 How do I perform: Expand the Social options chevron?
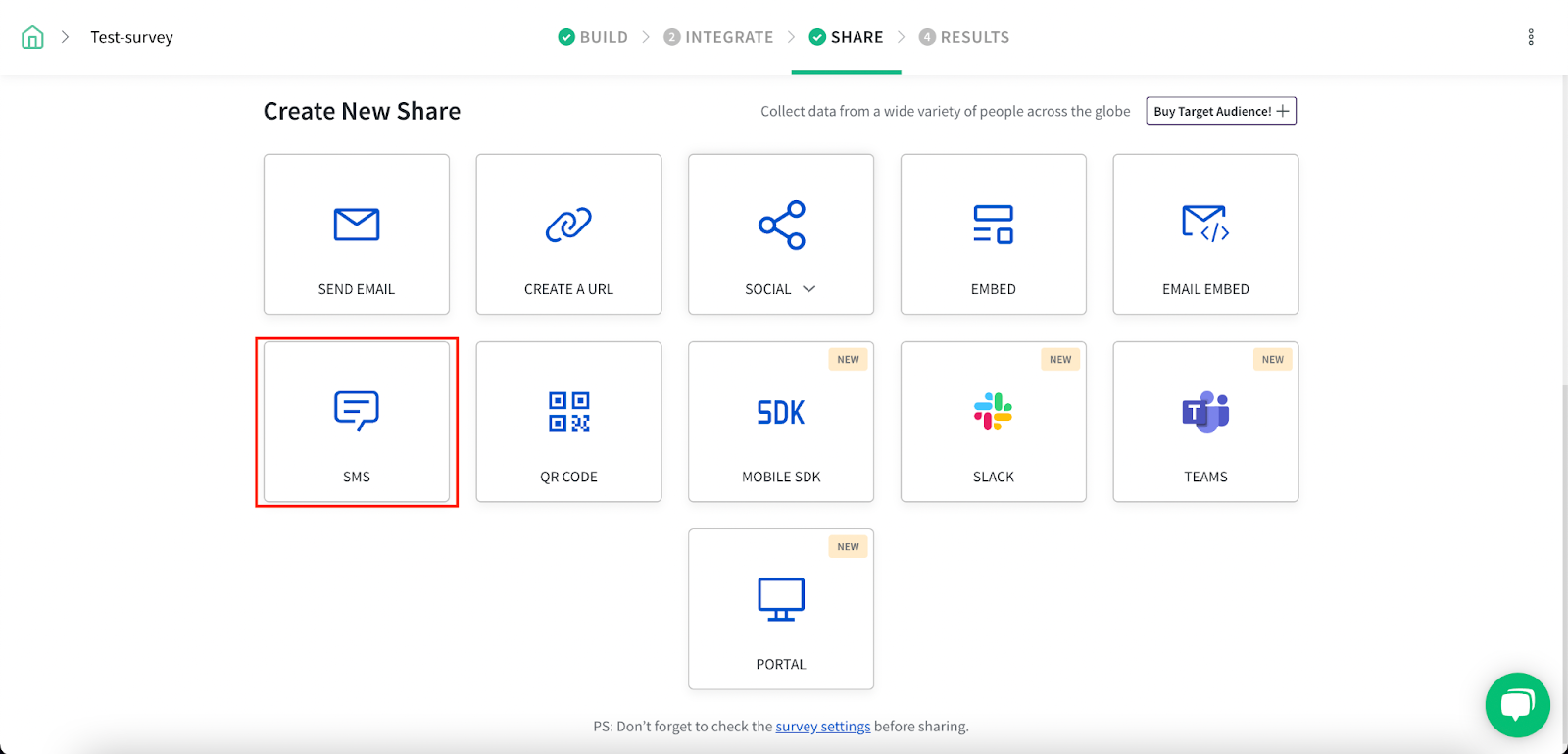(808, 289)
